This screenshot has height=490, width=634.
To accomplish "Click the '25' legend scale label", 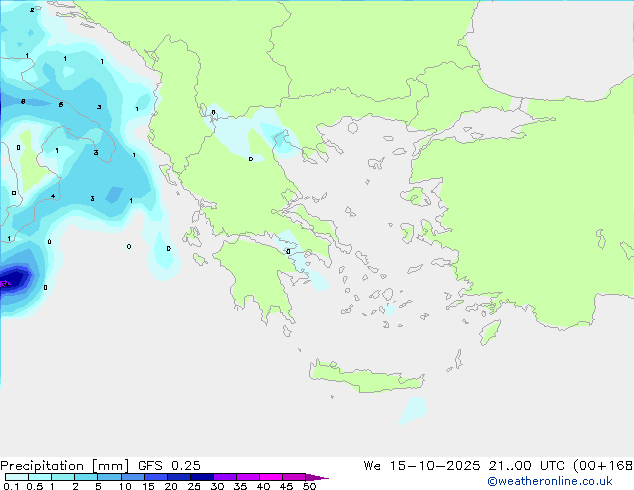I will (194, 486).
